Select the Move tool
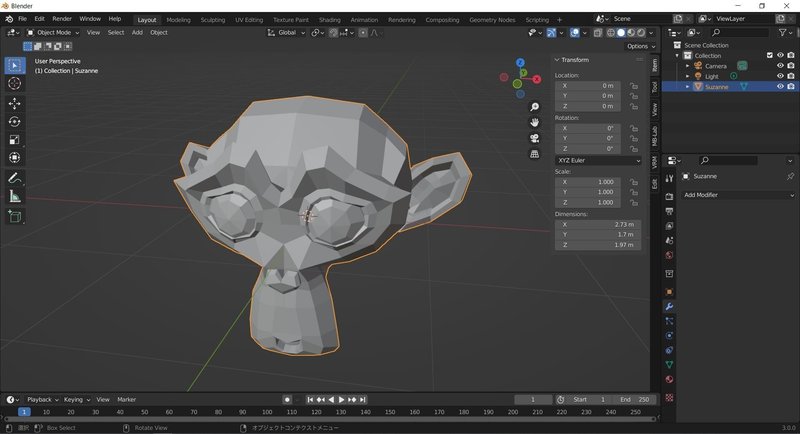Image resolution: width=800 pixels, height=434 pixels. click(15, 104)
